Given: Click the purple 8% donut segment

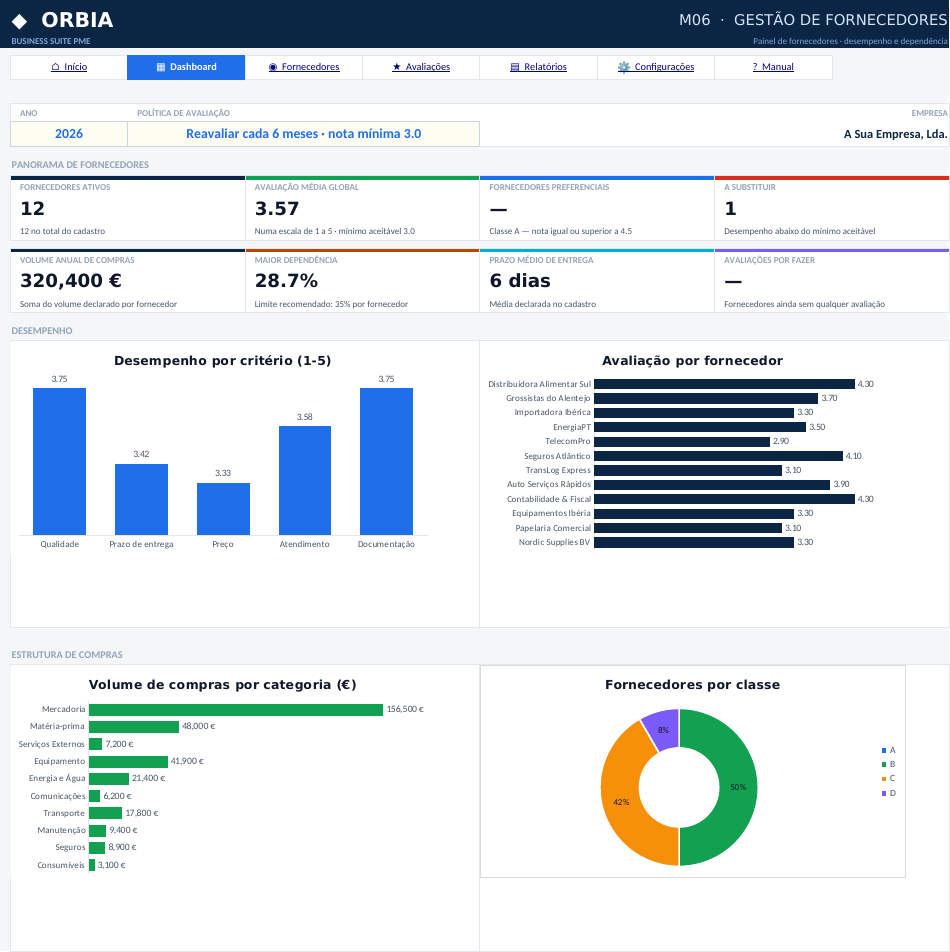Looking at the screenshot, I should 663,730.
